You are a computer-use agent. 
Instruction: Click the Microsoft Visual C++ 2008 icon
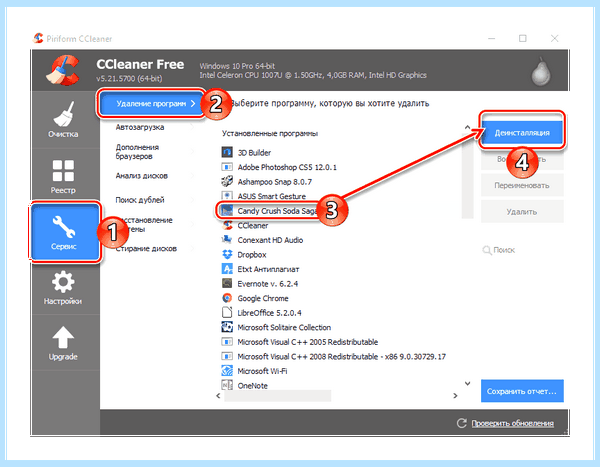click(227, 356)
